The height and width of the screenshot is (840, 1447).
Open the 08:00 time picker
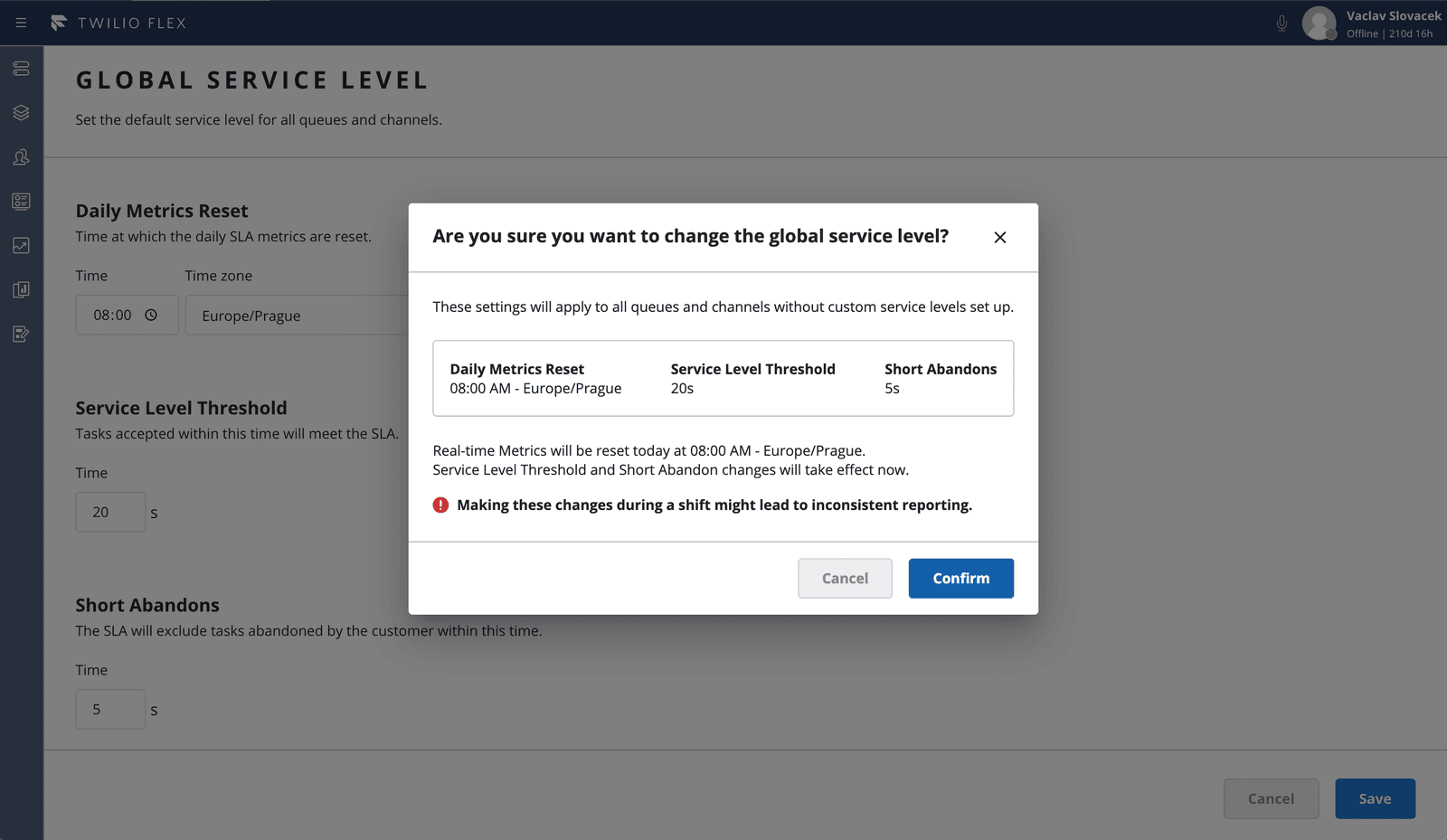(127, 315)
